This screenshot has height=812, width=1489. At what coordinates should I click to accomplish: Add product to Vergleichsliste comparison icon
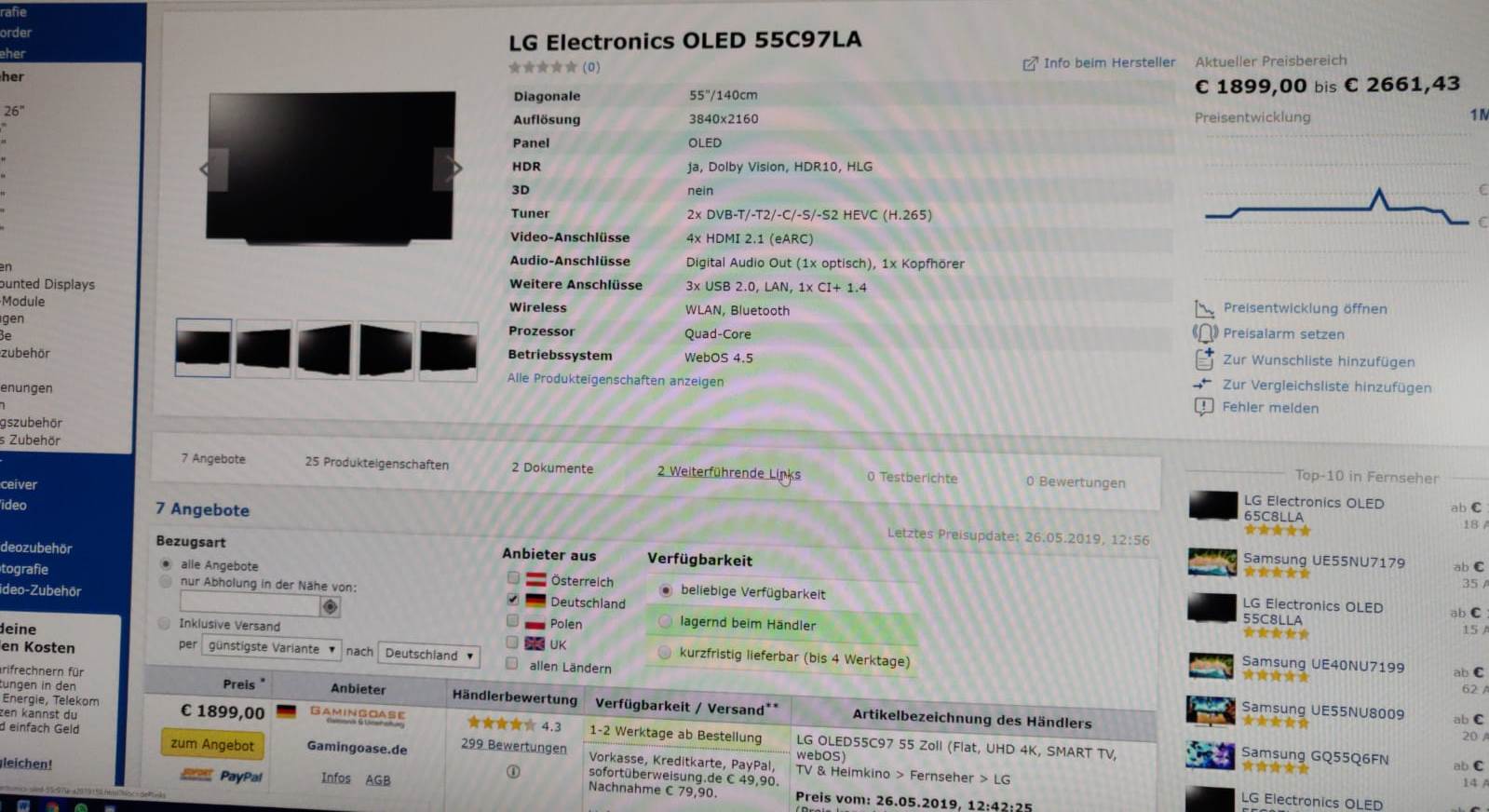pos(1203,384)
